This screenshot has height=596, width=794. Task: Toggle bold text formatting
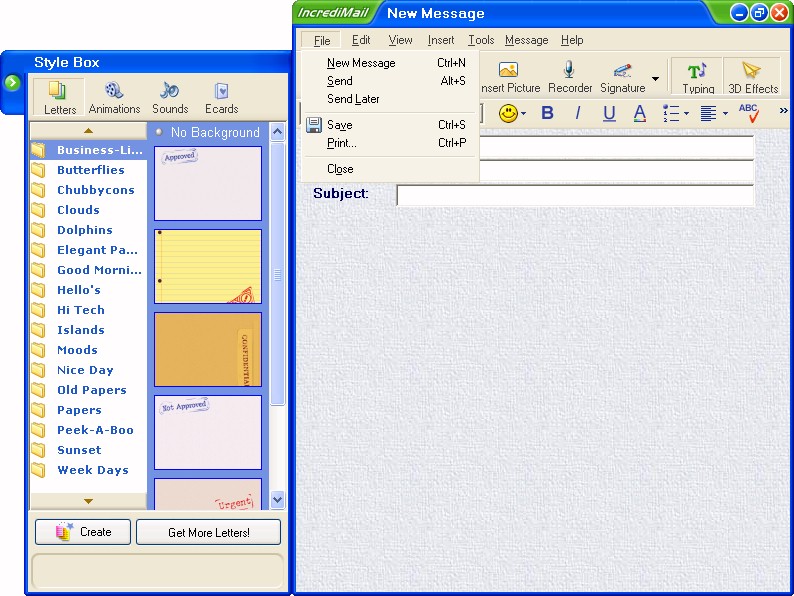click(x=547, y=113)
